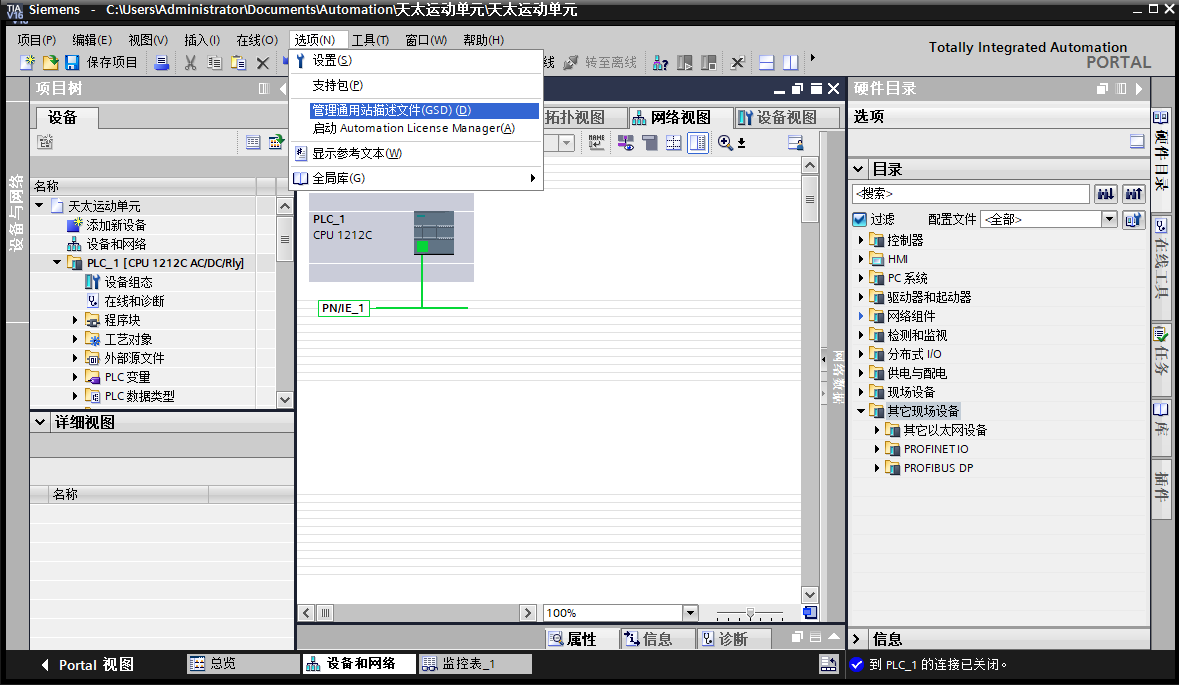Expand the 网络组件 catalog folder
The image size is (1179, 685).
click(861, 316)
